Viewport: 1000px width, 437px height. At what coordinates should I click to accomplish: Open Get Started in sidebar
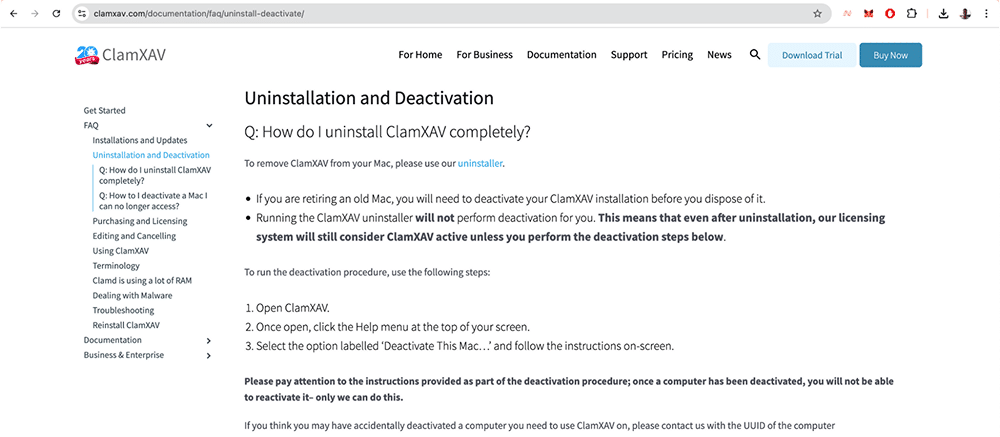[105, 110]
